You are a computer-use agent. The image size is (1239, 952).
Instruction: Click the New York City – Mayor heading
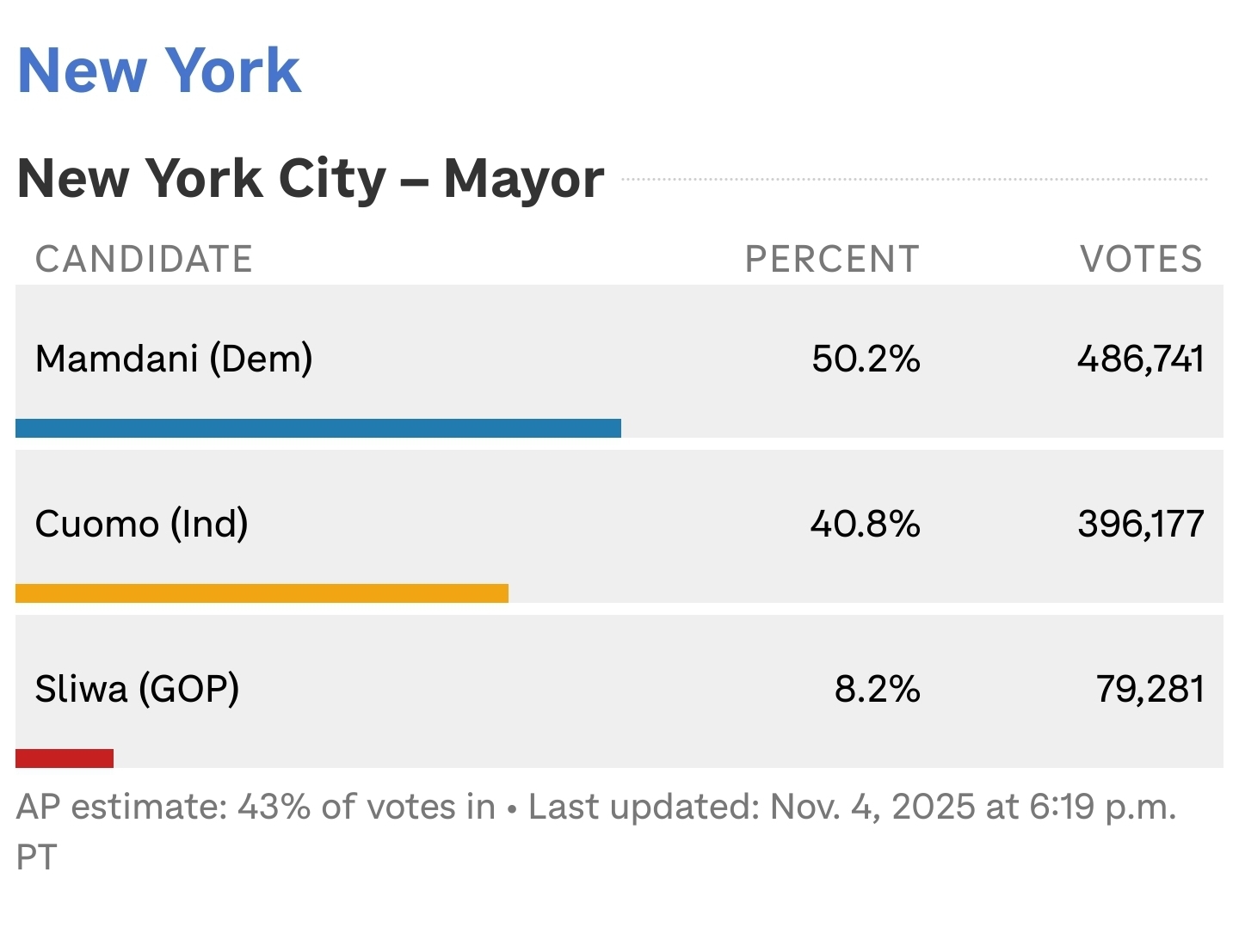pyautogui.click(x=310, y=179)
